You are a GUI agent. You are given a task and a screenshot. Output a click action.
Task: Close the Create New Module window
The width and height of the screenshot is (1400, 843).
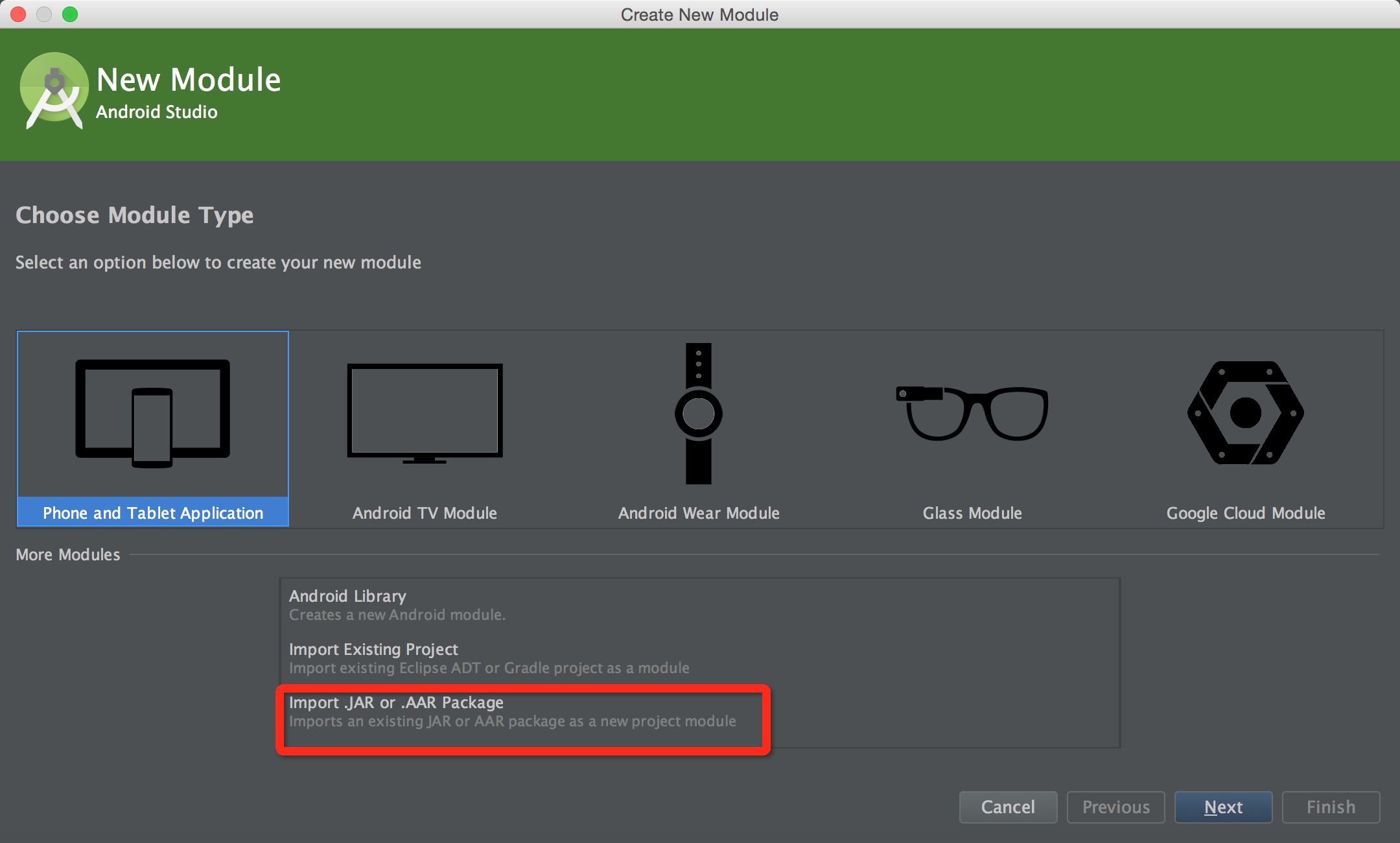click(18, 14)
